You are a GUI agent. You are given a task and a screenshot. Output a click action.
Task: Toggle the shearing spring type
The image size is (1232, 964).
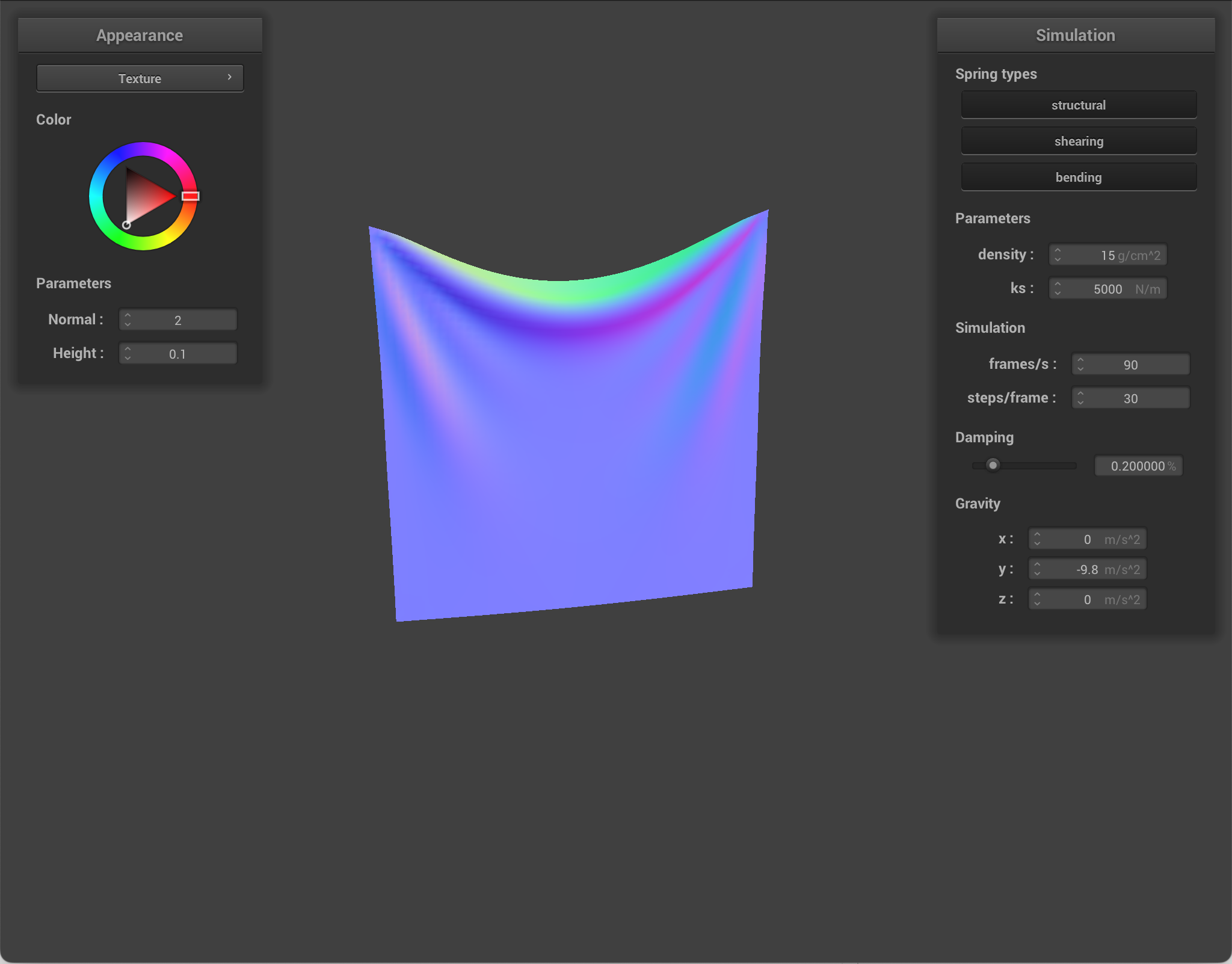1079,141
